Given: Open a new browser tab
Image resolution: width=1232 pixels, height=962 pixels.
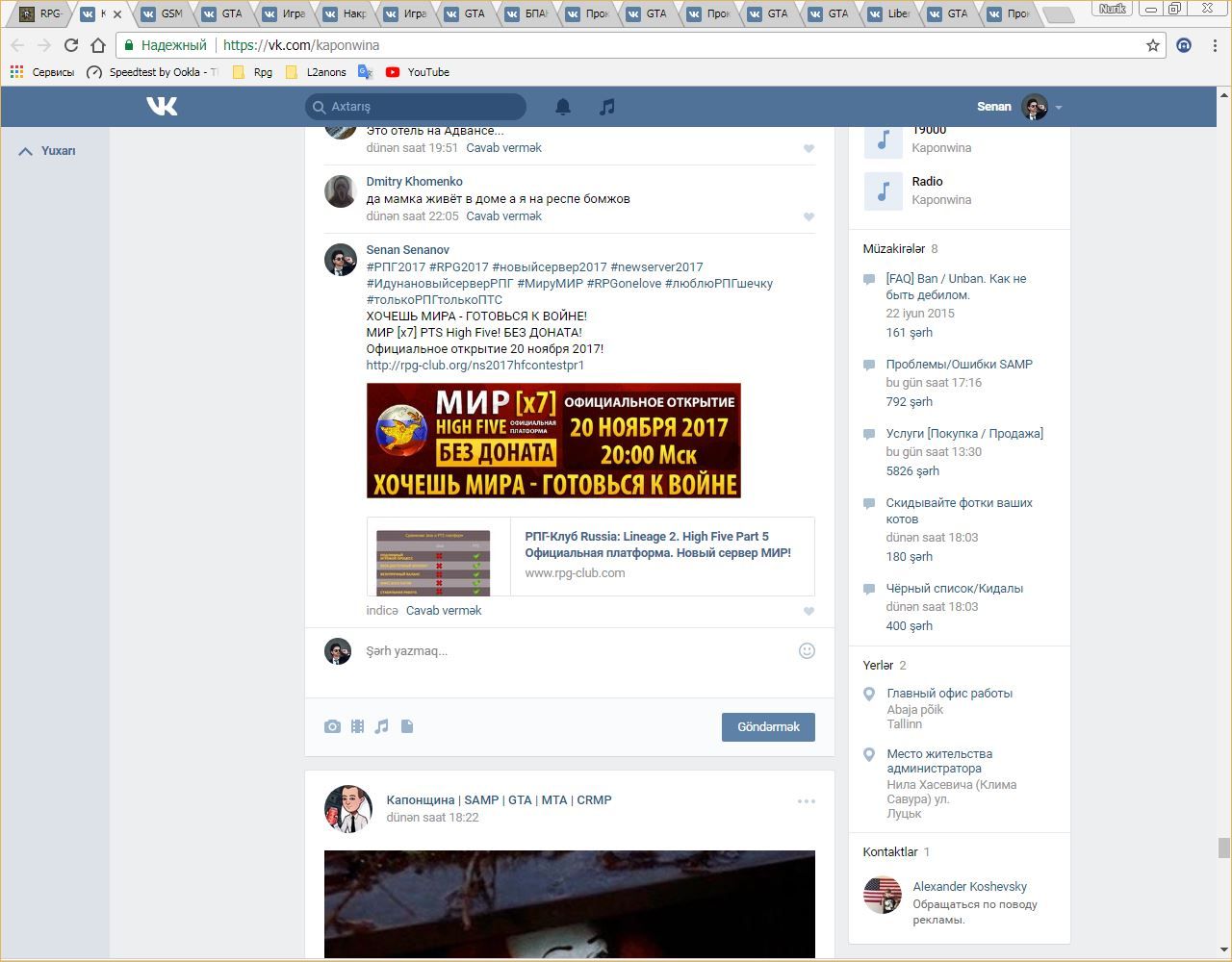Looking at the screenshot, I should (1057, 14).
